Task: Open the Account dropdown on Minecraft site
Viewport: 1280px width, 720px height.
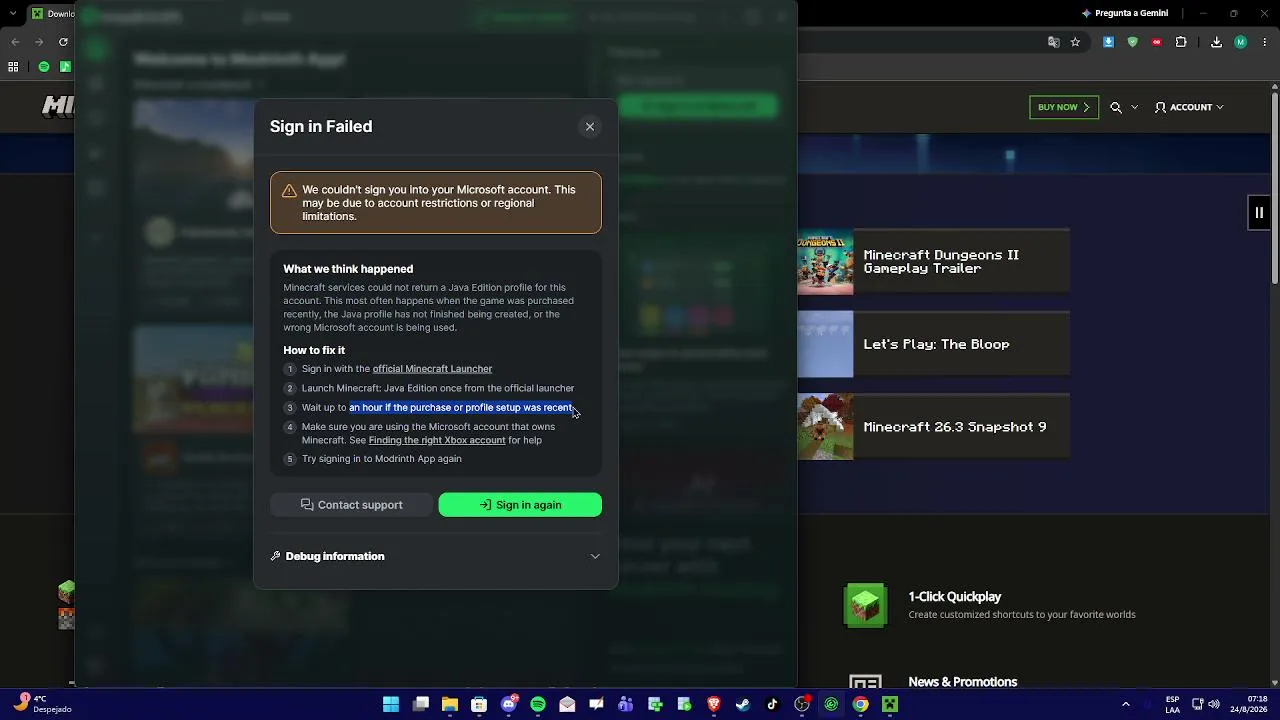Action: coord(1189,107)
